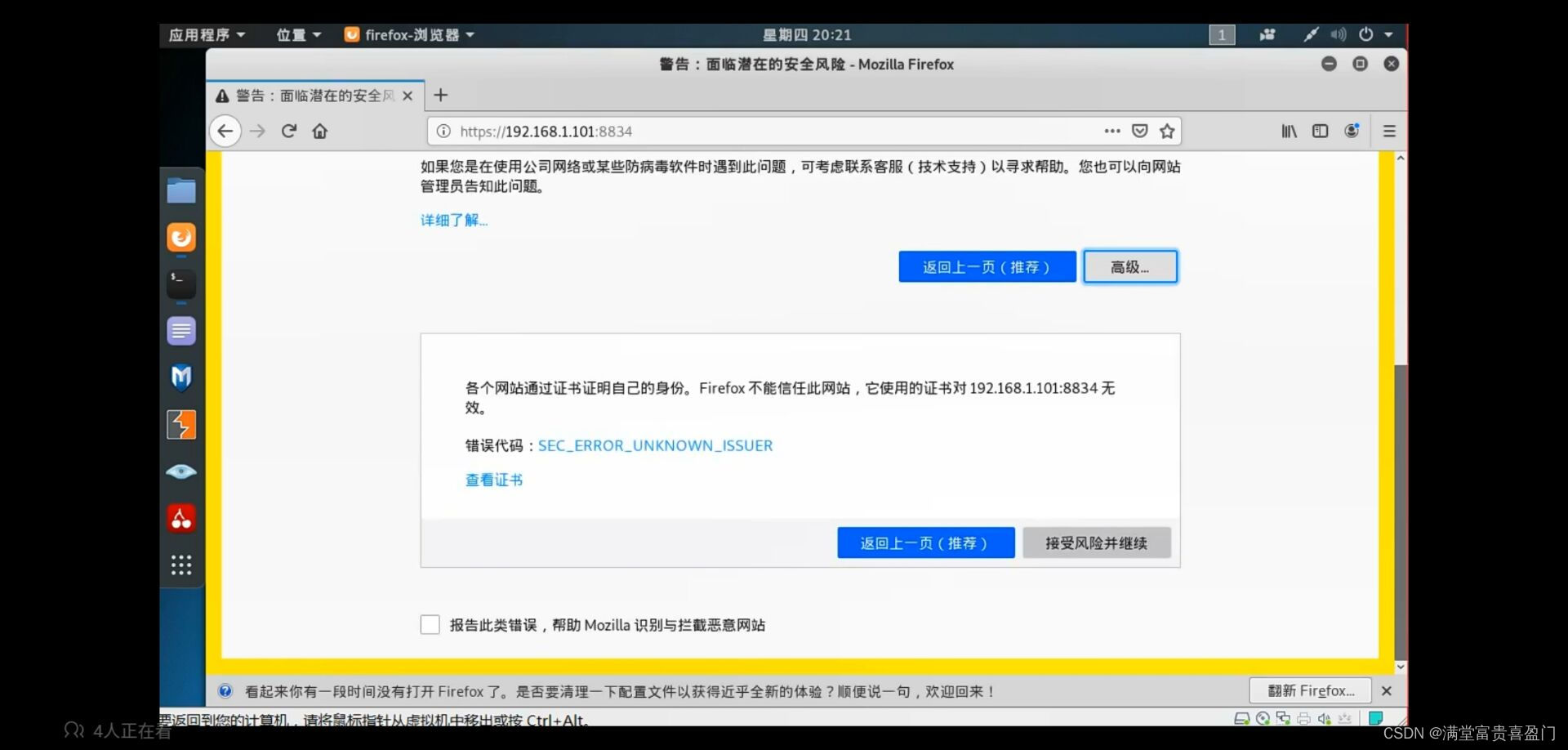Viewport: 1568px width, 750px height.
Task: Click lower 返回上一页（推荐）button in panel
Action: (x=926, y=543)
